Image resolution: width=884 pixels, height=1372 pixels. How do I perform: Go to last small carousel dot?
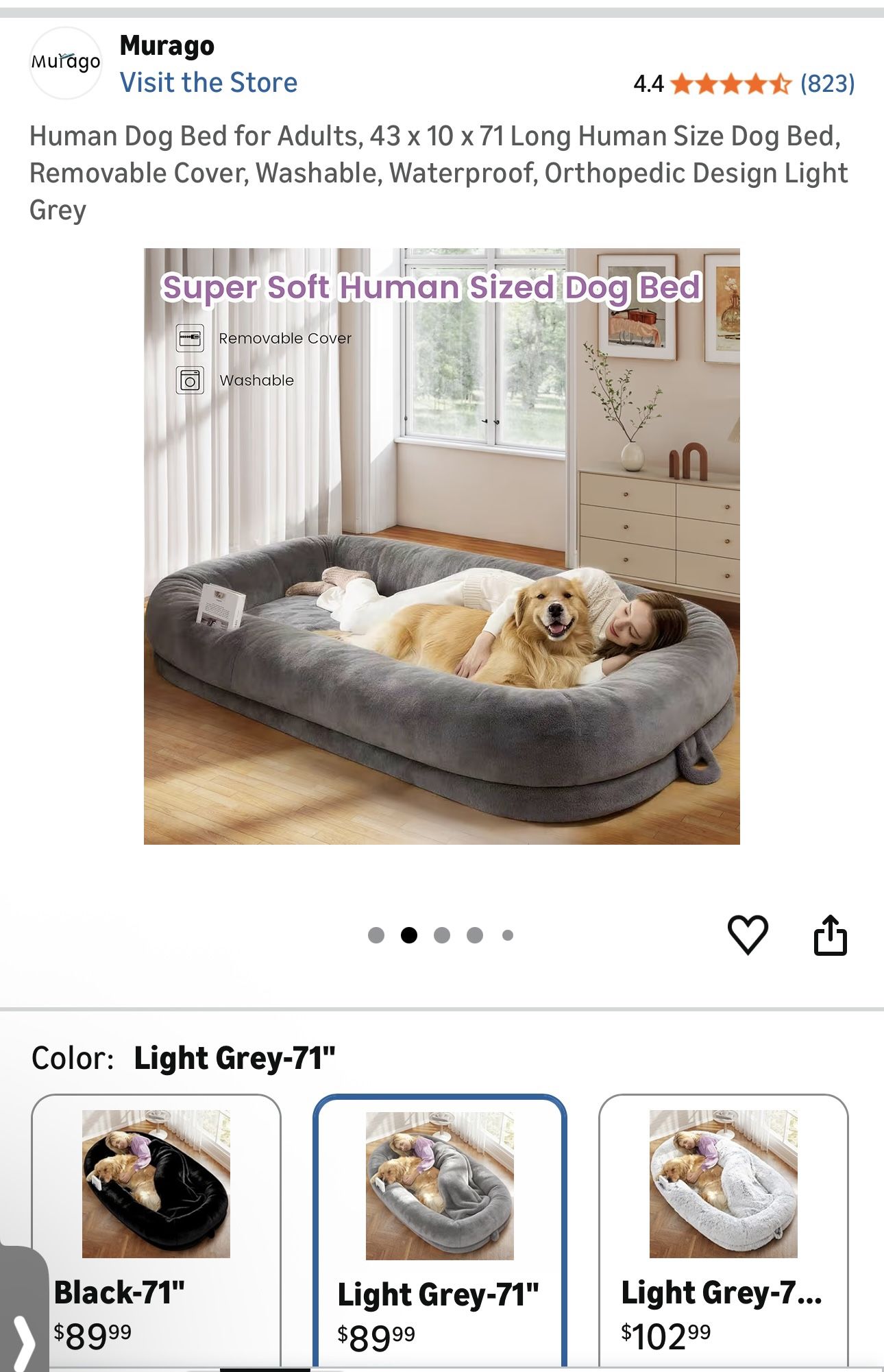(508, 935)
